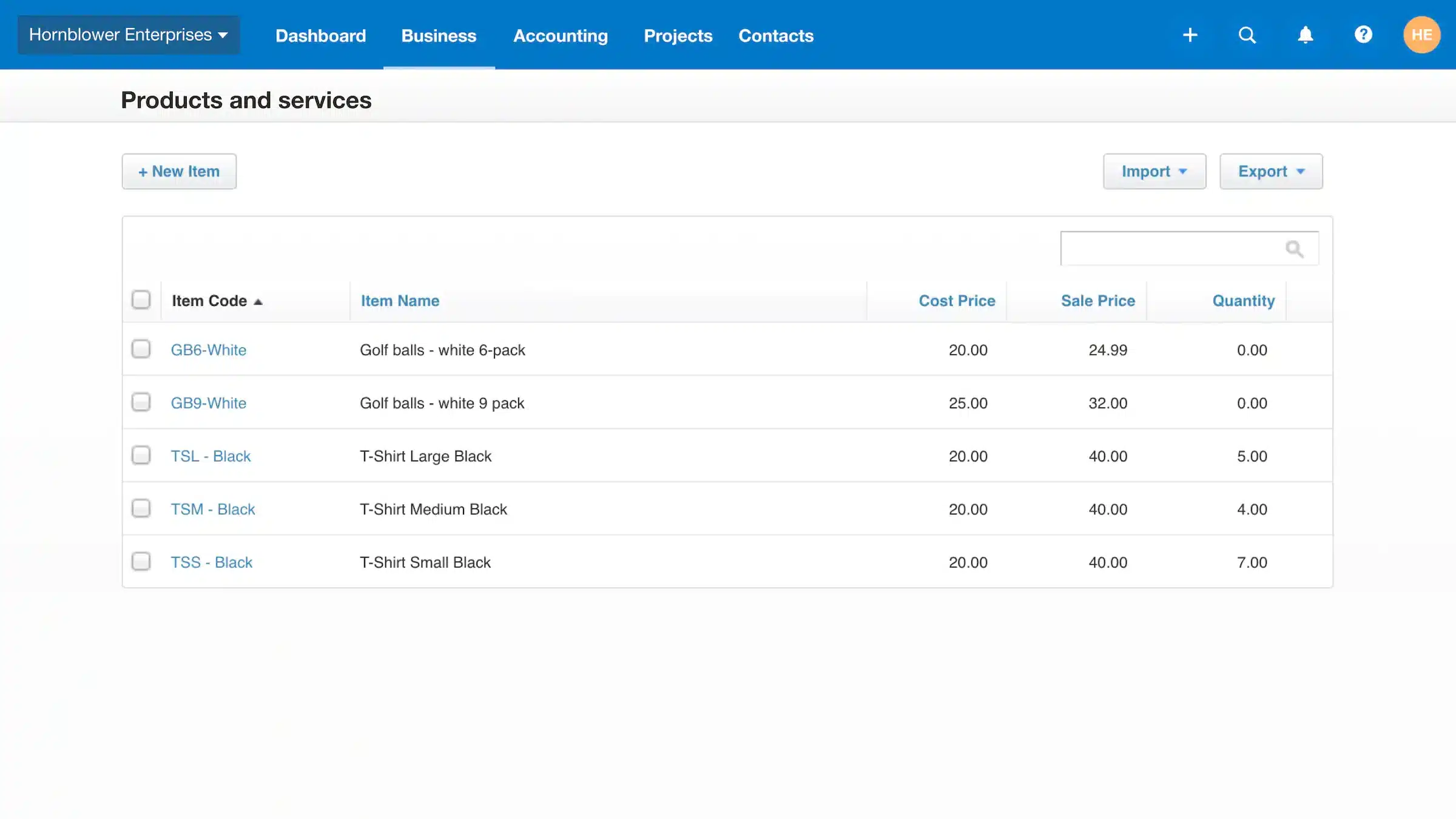1456x819 pixels.
Task: Click the plus icon to create new
Action: [1190, 35]
